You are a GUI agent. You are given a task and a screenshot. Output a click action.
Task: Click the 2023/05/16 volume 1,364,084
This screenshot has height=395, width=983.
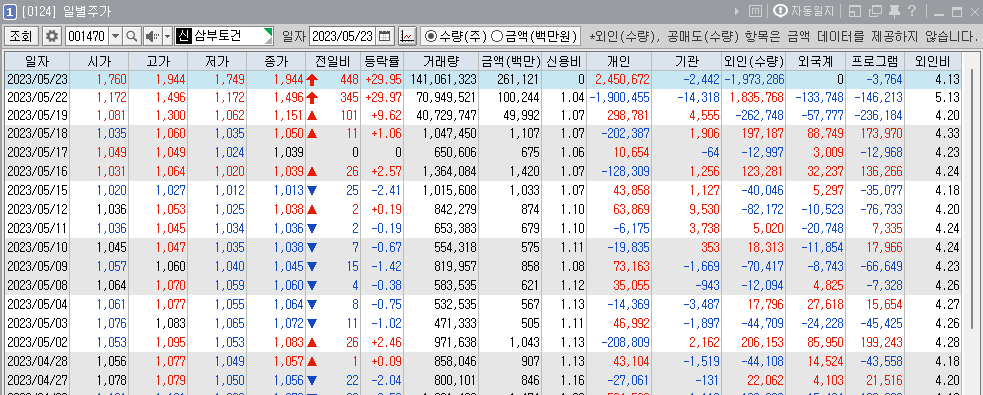point(449,171)
